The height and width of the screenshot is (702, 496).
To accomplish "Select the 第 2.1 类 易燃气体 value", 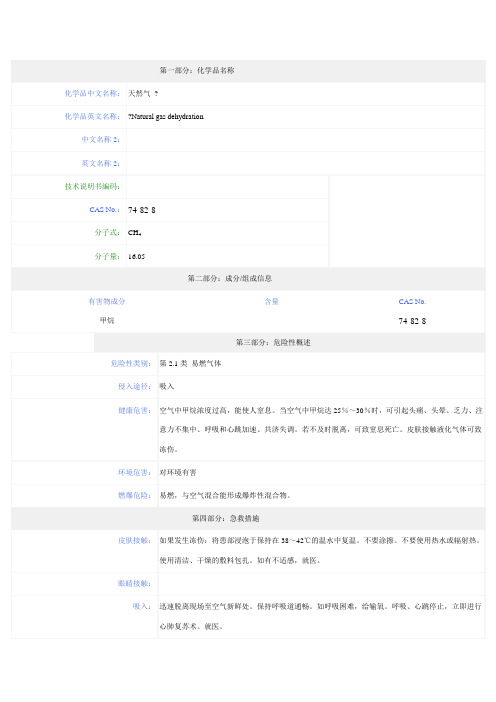I will pos(190,363).
